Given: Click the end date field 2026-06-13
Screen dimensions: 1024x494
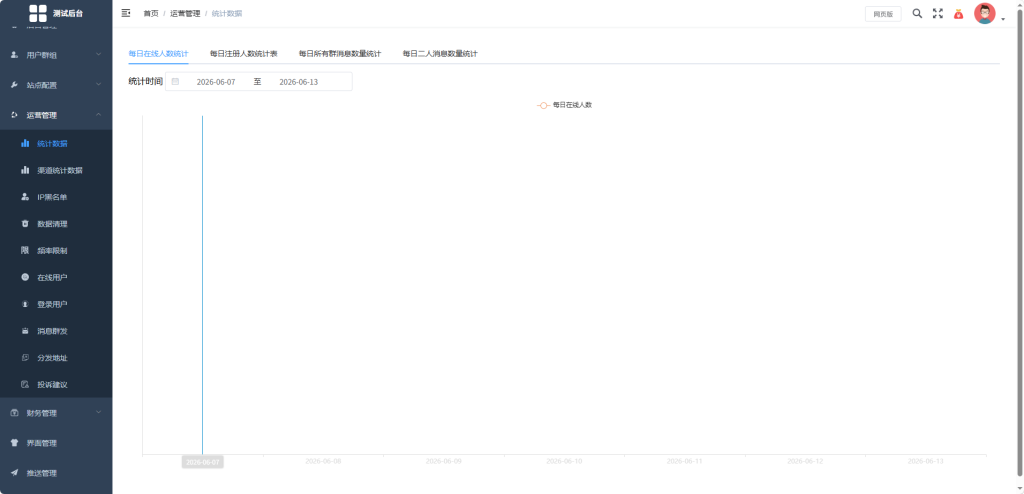Looking at the screenshot, I should pos(298,82).
